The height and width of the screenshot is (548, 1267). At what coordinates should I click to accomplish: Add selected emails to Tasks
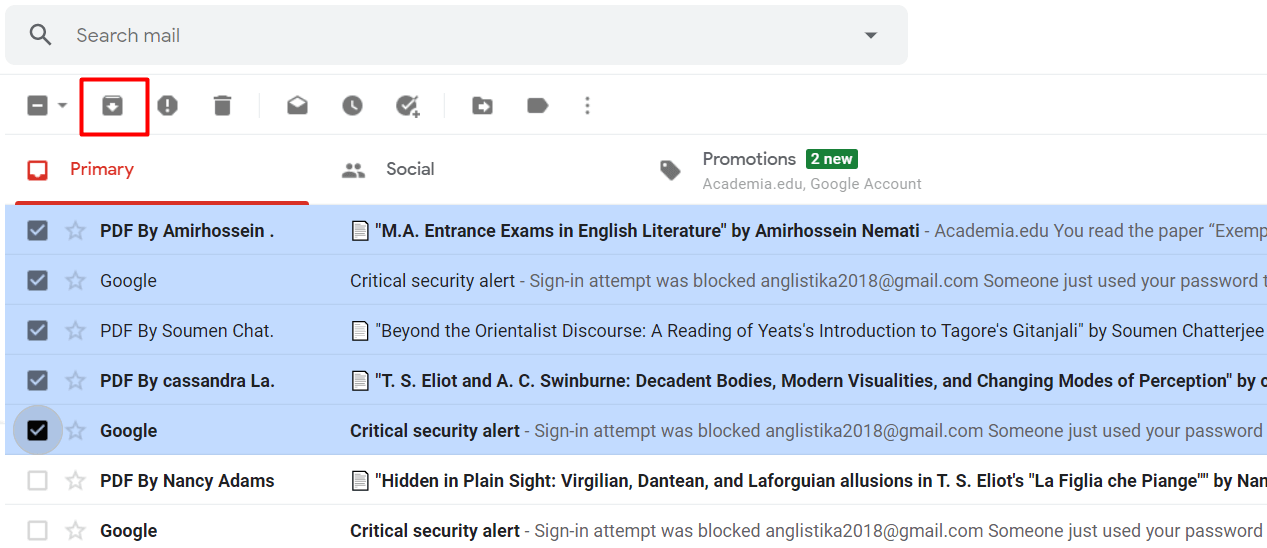click(x=407, y=105)
